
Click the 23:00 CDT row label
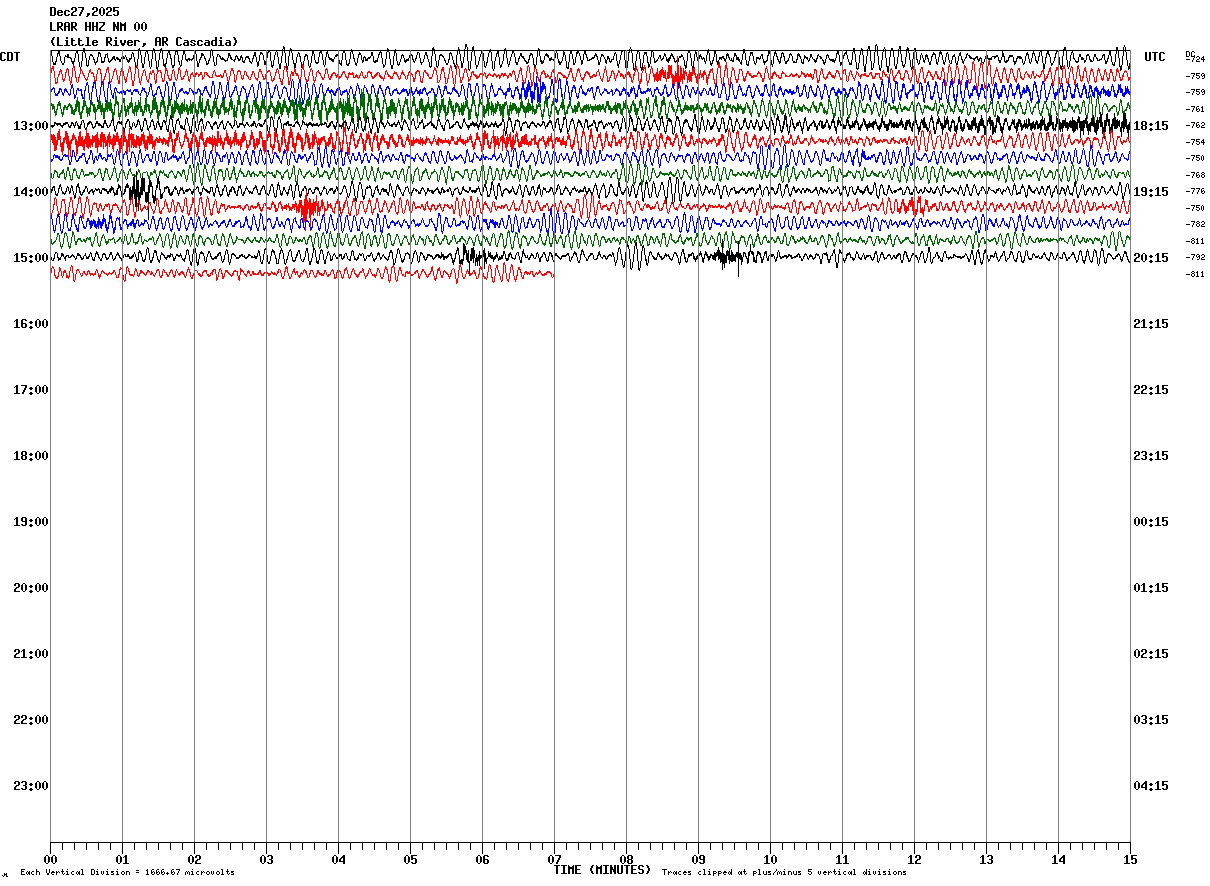point(31,786)
